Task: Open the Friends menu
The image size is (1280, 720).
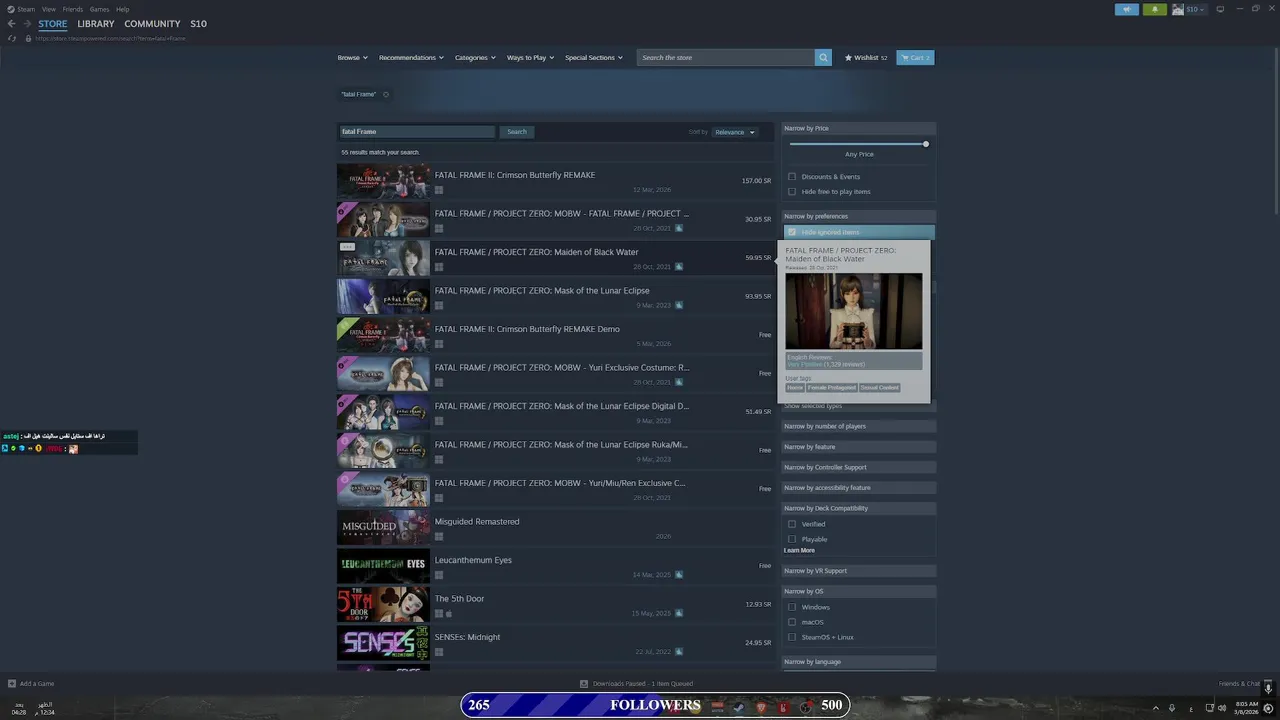Action: (x=73, y=9)
